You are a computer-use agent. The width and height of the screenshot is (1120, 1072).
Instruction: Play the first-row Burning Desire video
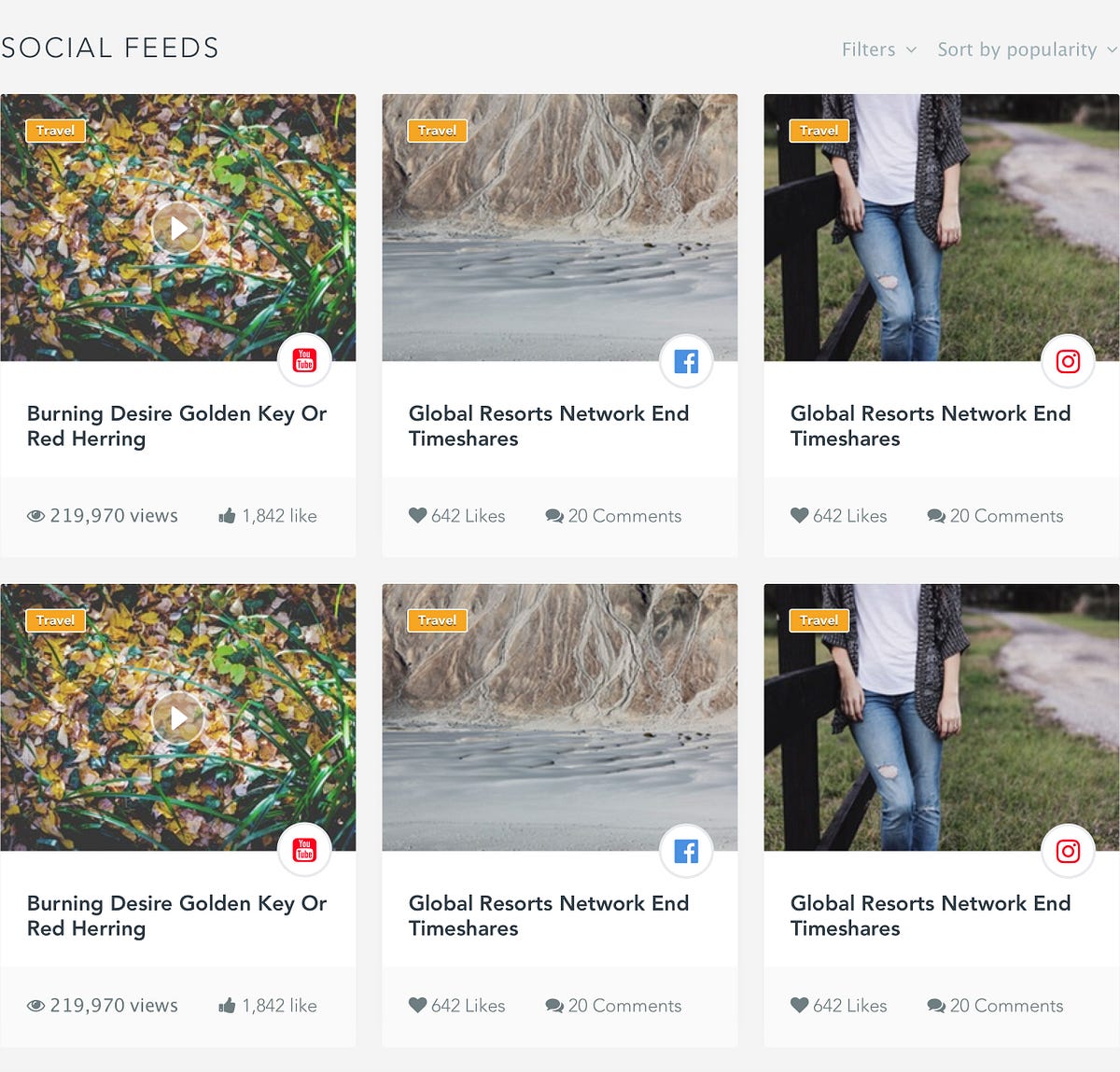click(177, 228)
